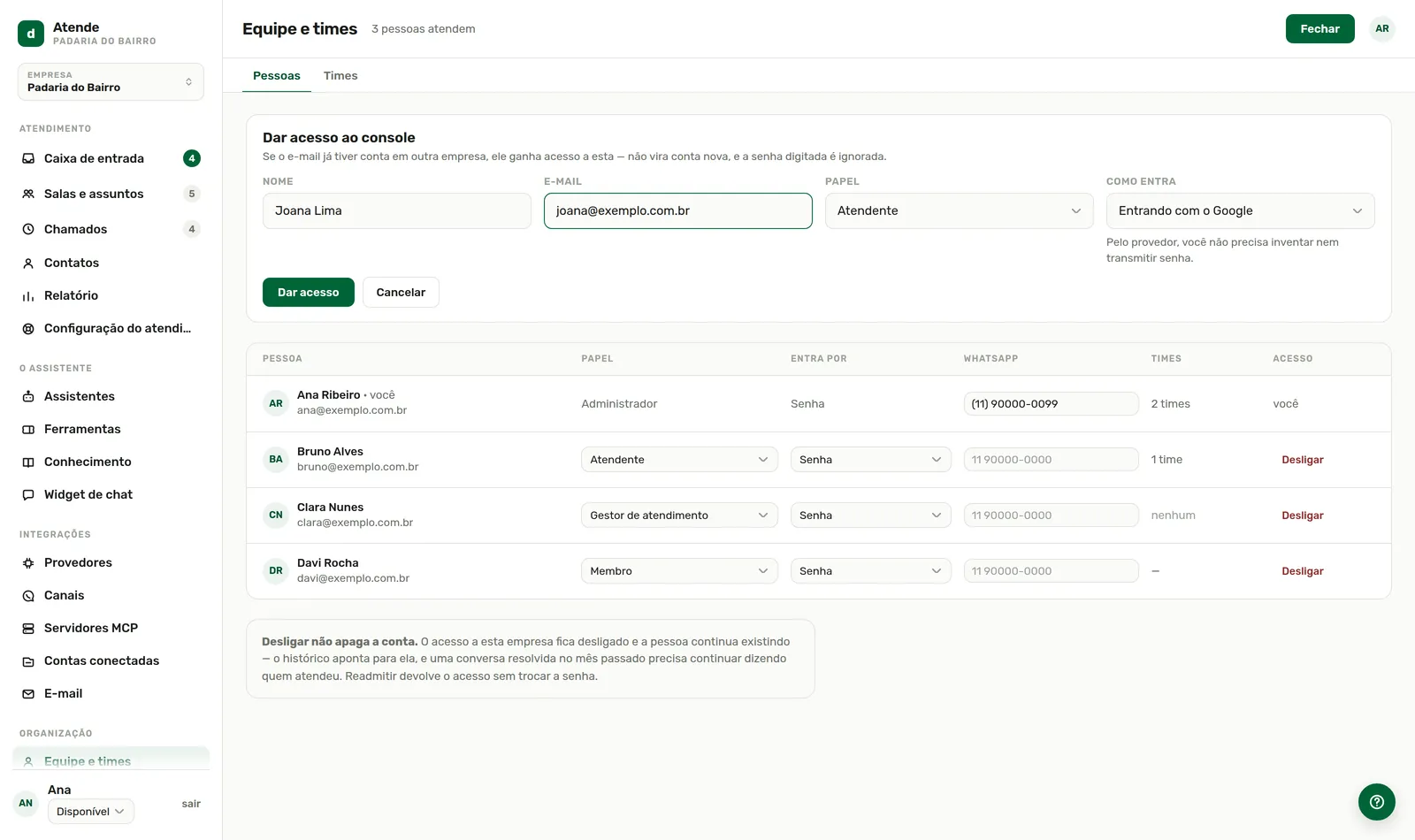Click the Dar acesso button
Screen dimensions: 1415x840
click(x=309, y=293)
